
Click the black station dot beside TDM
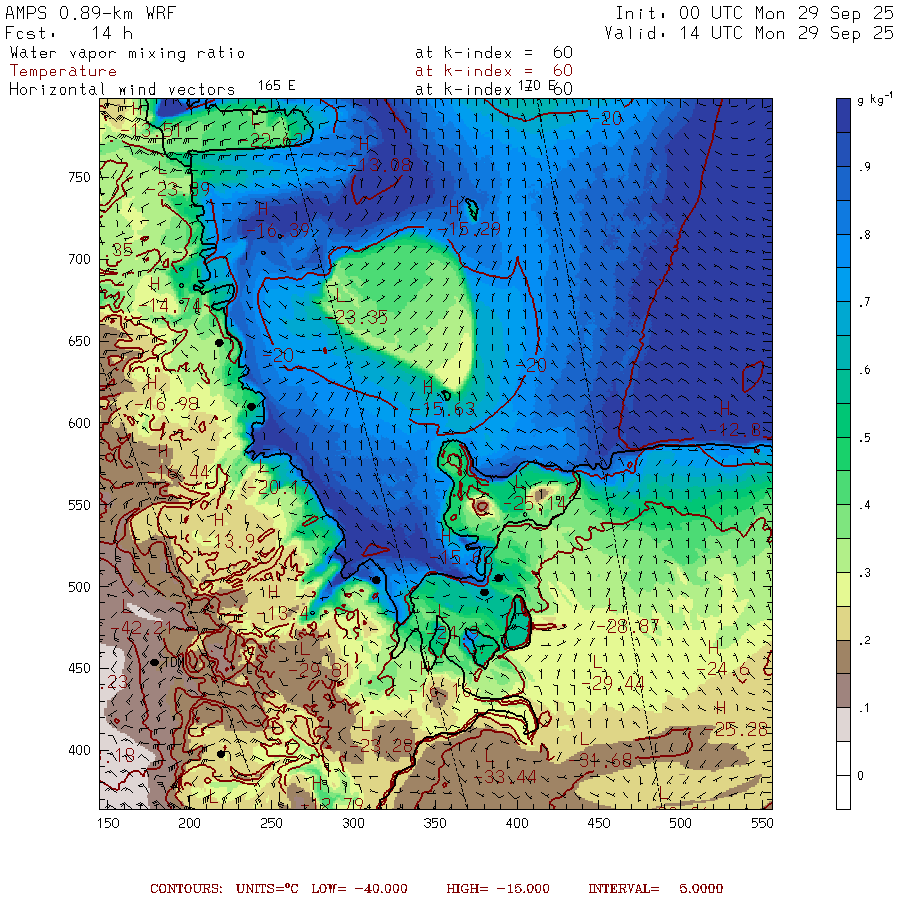(154, 662)
